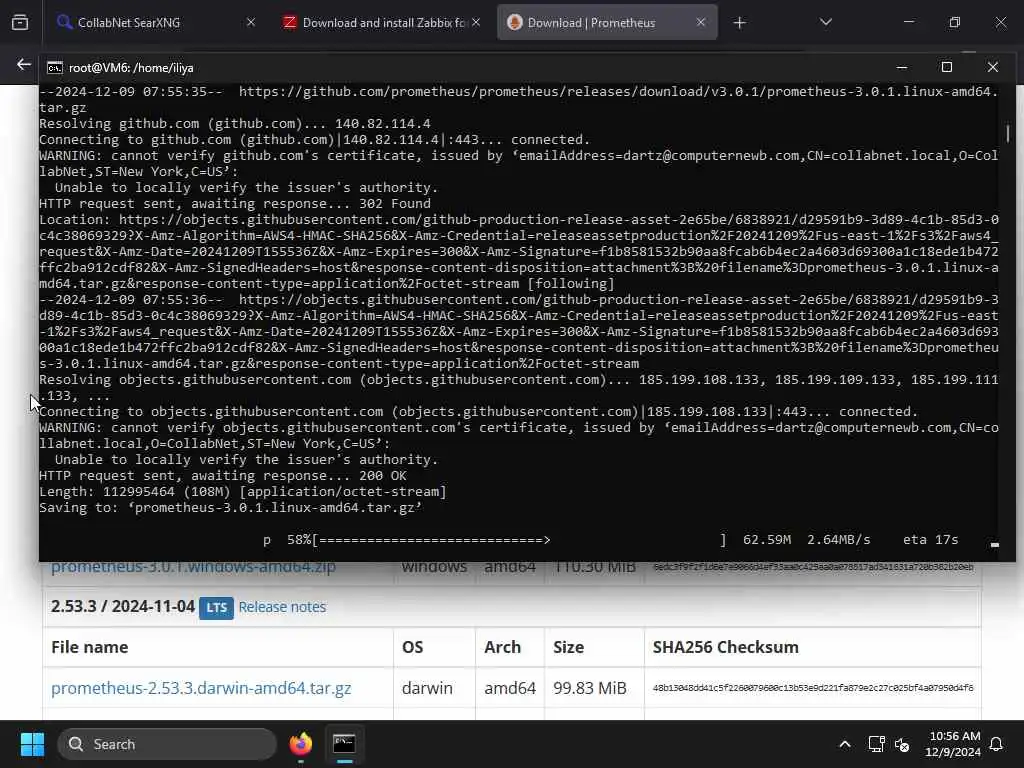Show hidden system tray icons

click(x=844, y=744)
